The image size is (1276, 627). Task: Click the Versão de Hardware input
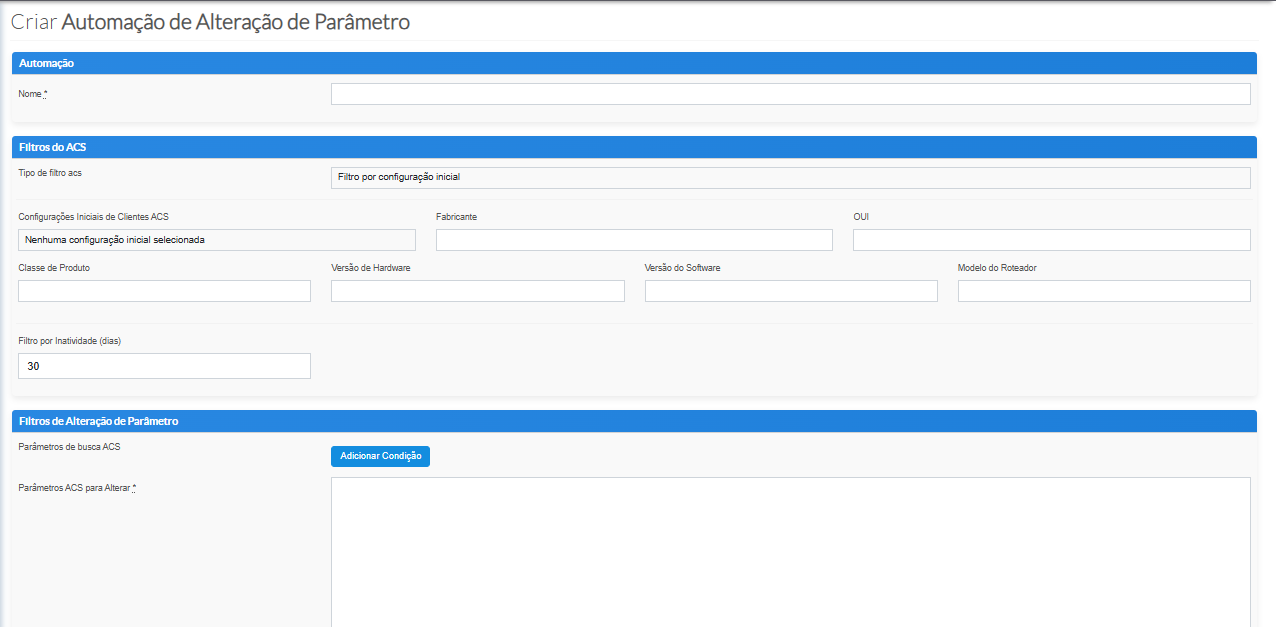click(x=477, y=291)
